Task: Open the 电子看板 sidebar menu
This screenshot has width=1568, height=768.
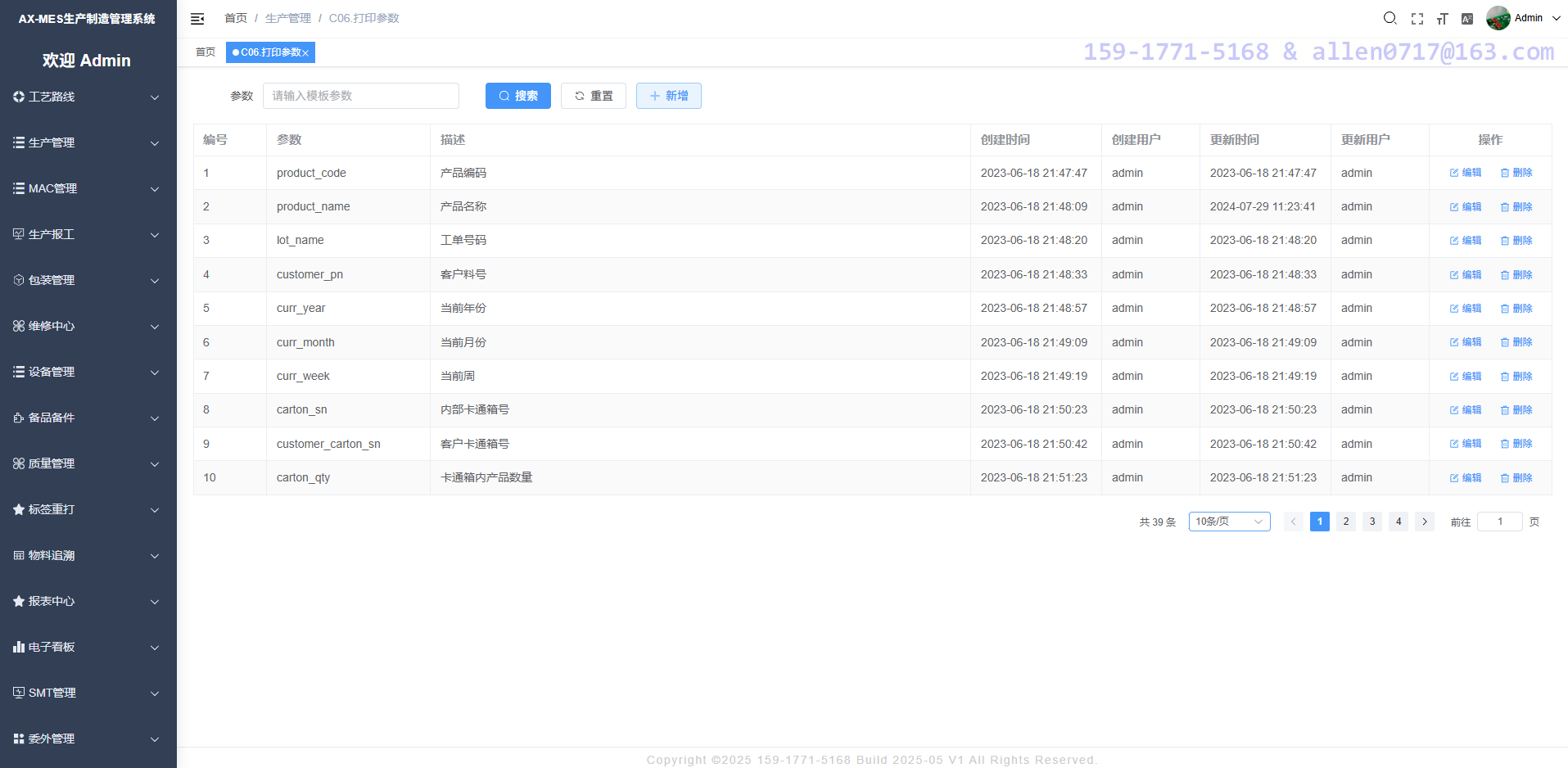Action: (x=88, y=647)
